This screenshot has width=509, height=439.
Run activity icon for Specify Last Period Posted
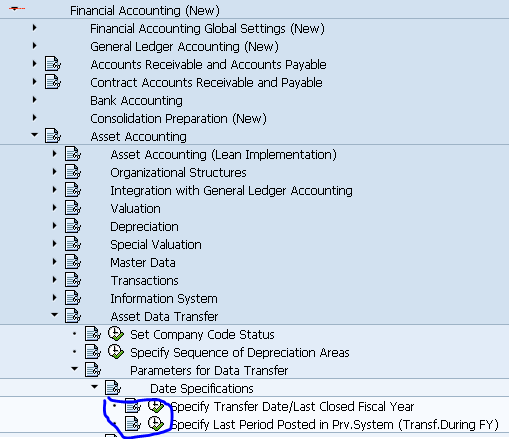156,424
